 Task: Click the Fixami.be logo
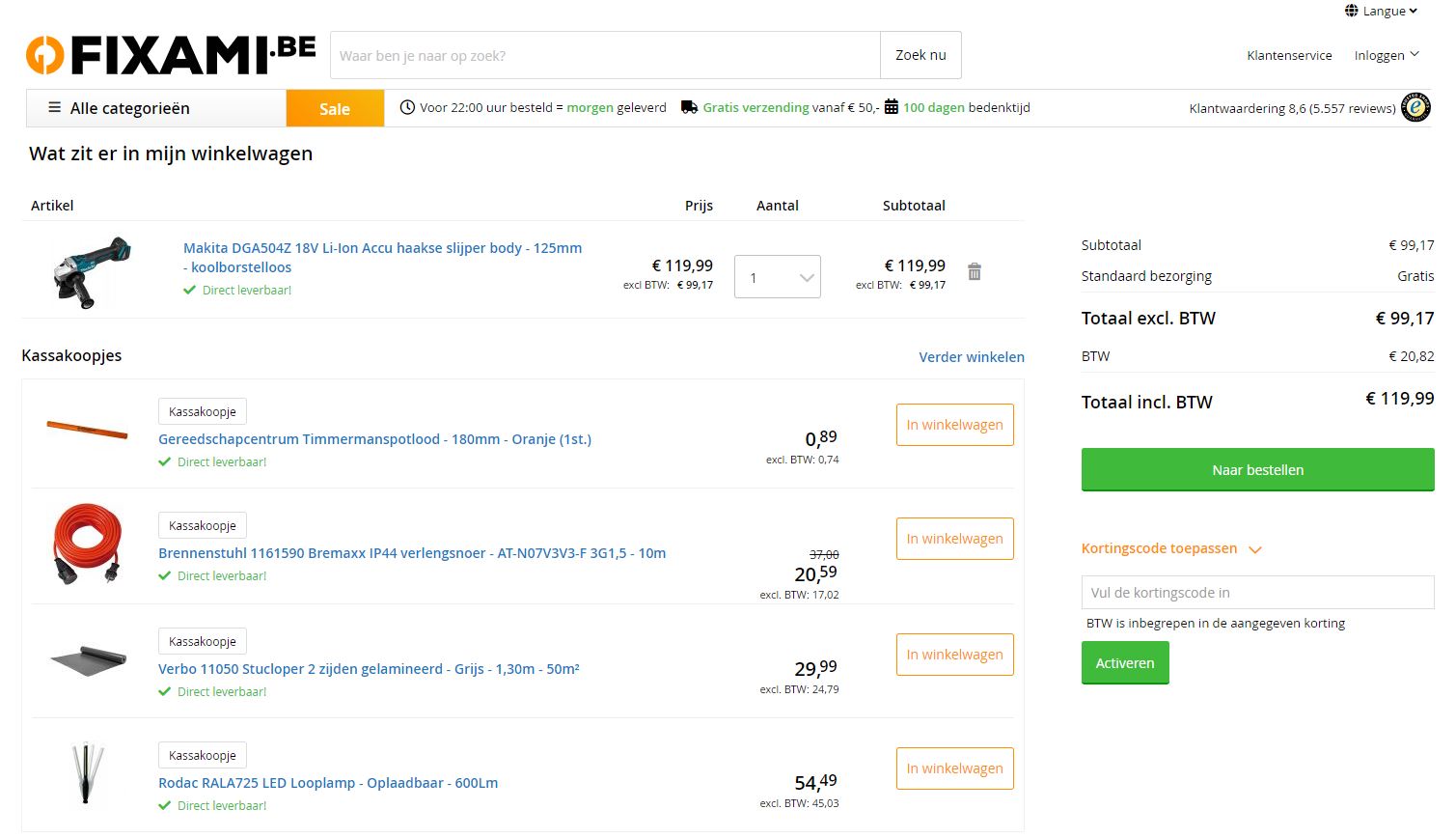tap(171, 55)
